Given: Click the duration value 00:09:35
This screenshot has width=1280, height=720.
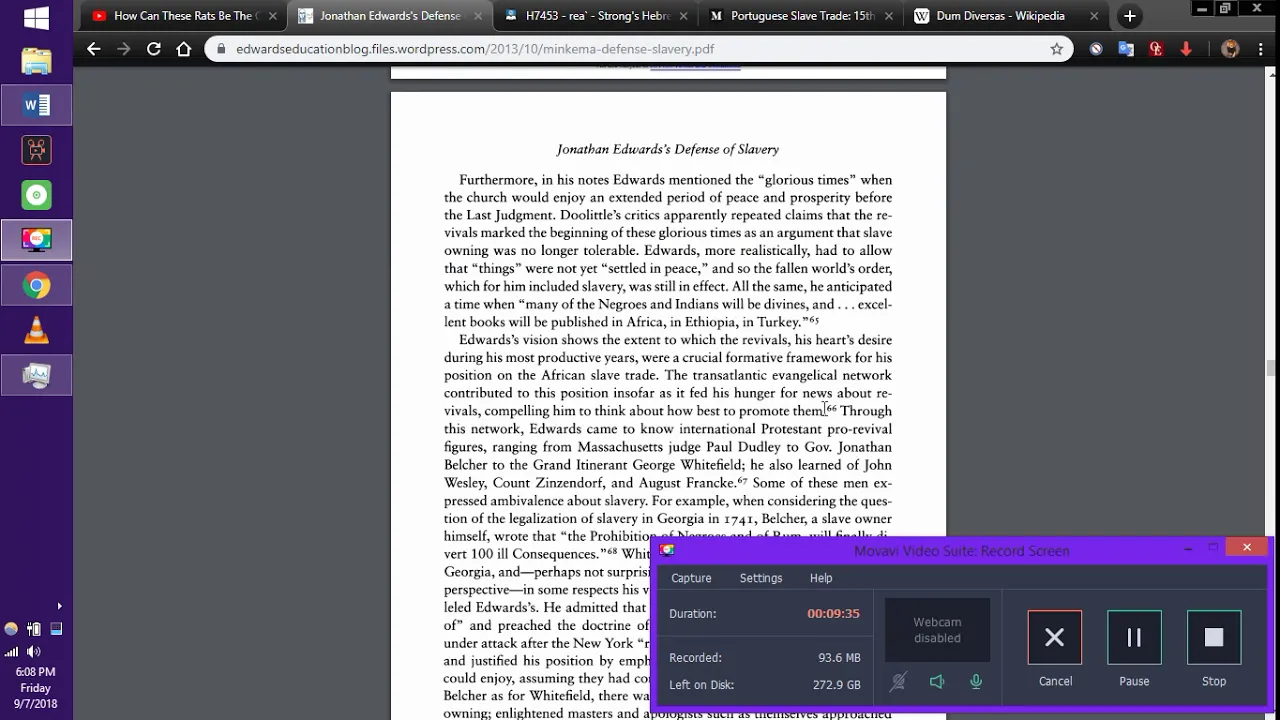Looking at the screenshot, I should [x=834, y=614].
